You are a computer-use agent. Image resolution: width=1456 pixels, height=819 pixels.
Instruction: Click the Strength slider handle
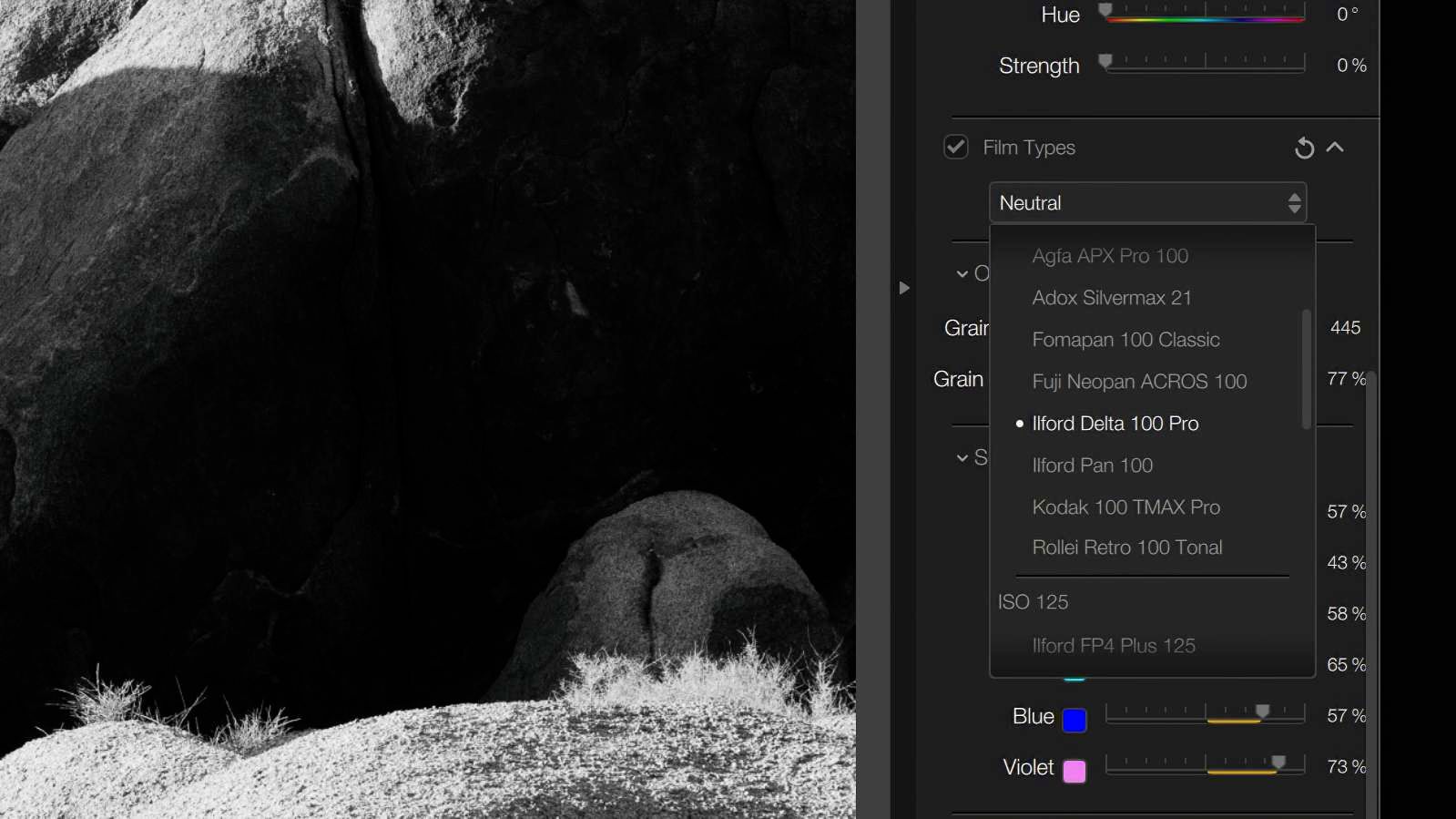tap(1105, 61)
